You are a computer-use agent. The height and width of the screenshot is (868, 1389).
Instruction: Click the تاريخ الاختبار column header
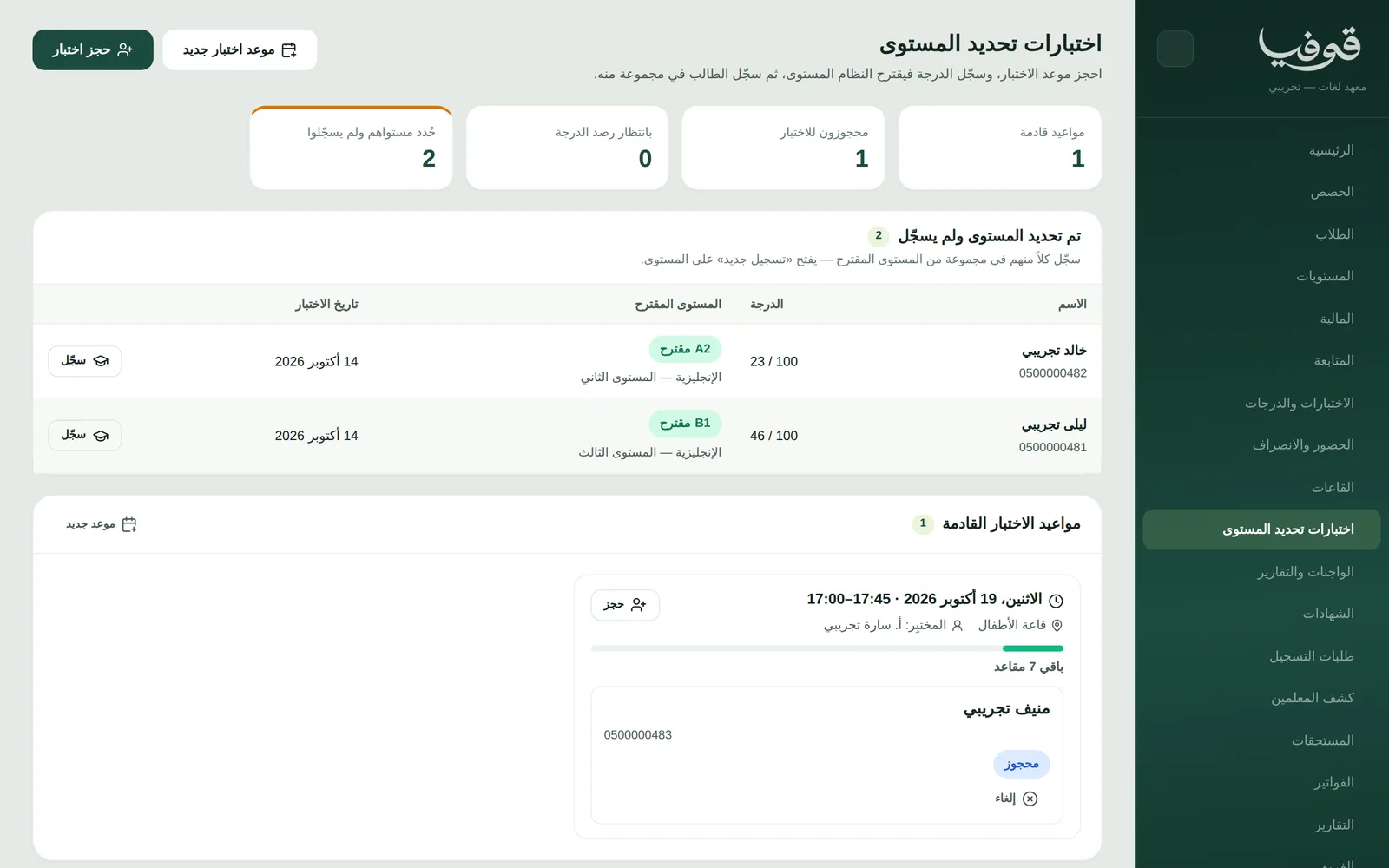point(326,304)
